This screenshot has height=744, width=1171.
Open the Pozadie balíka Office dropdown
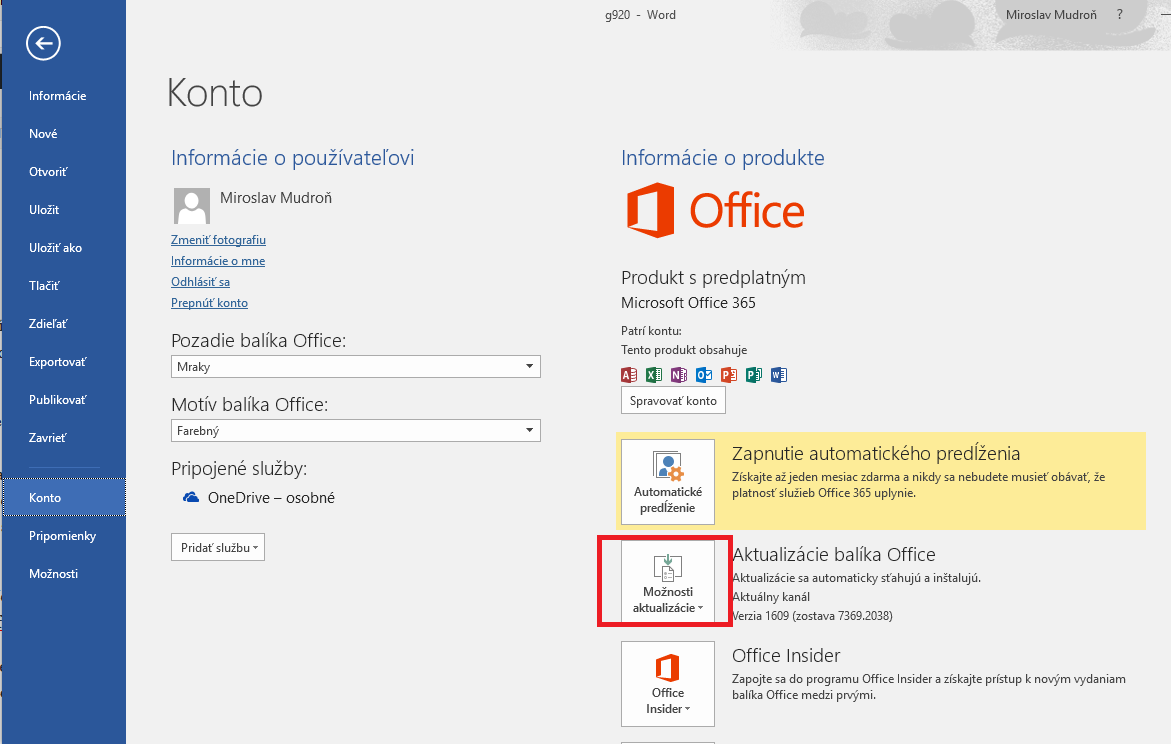(355, 367)
